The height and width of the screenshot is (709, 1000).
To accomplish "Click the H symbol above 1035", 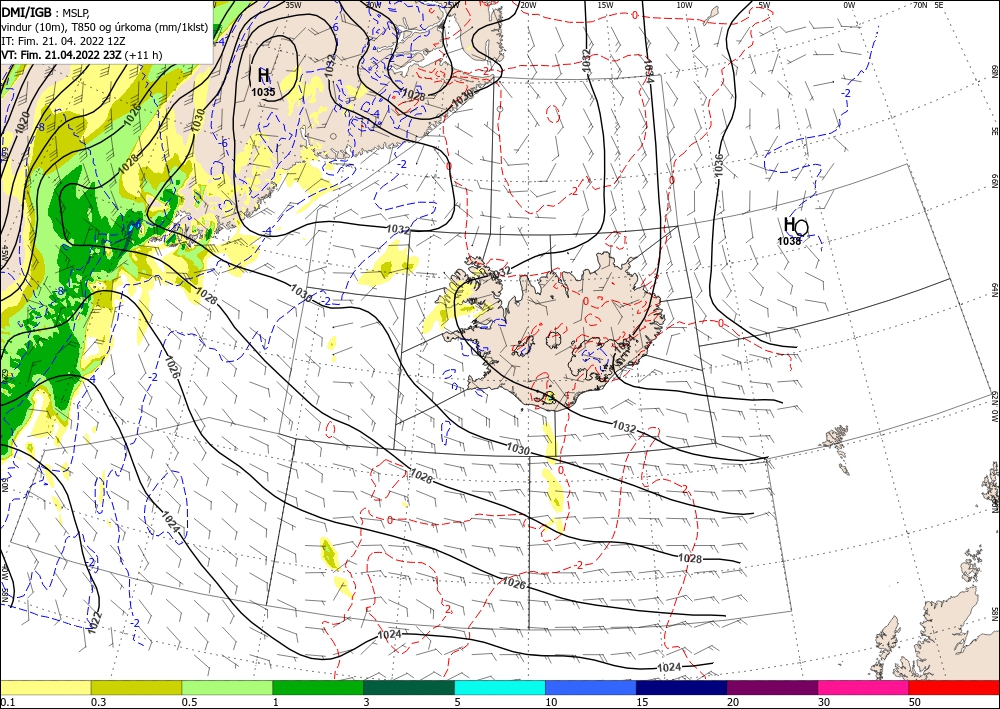I will click(x=263, y=75).
